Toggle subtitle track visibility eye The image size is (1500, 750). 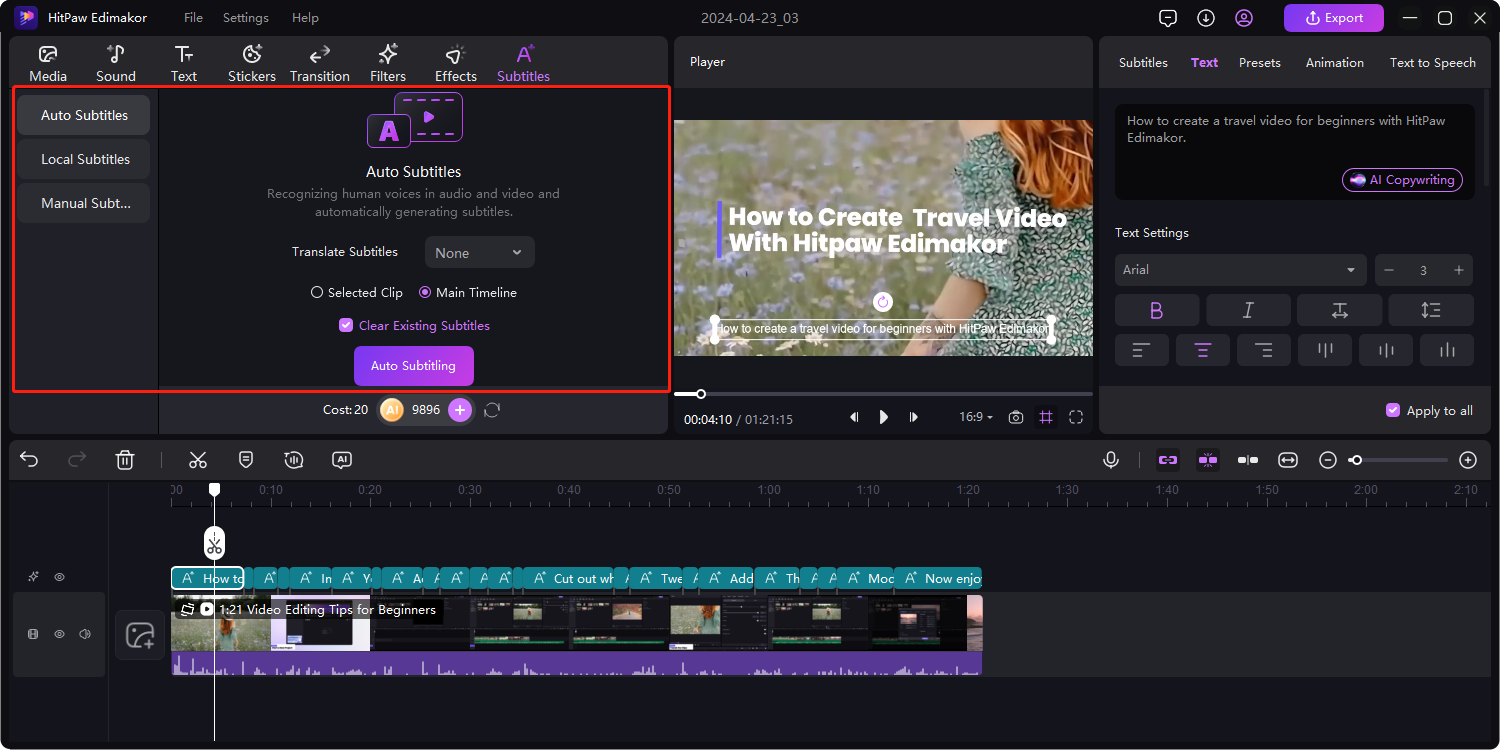59,577
